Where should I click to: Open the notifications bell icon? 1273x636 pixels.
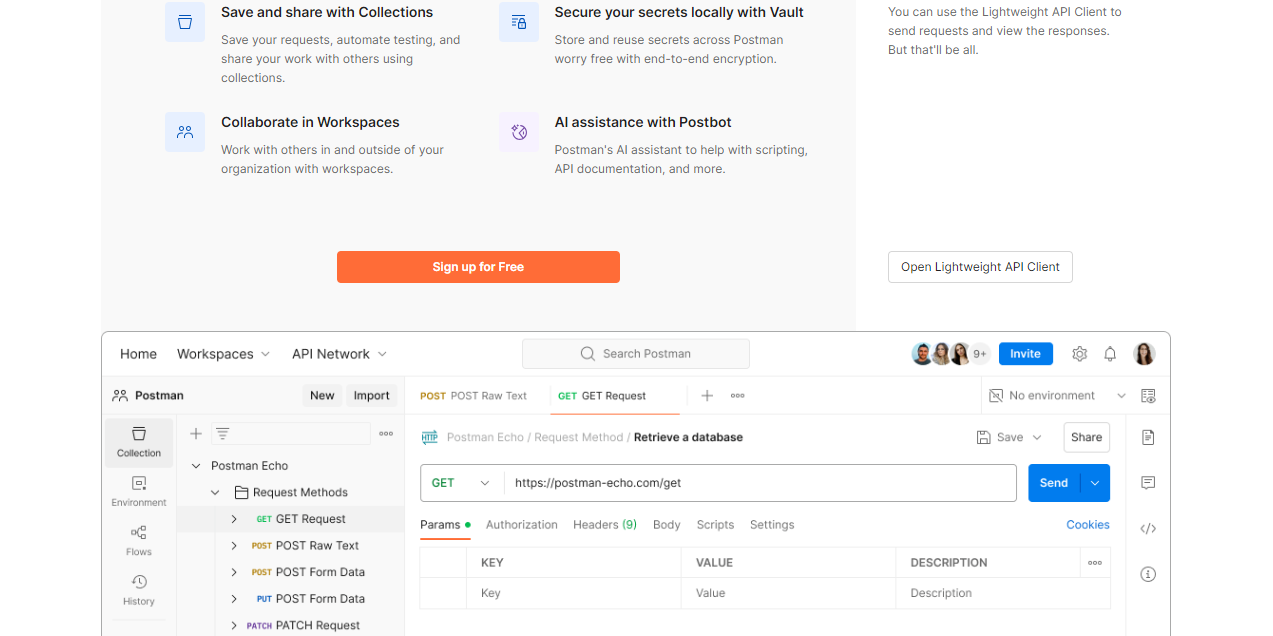tap(1110, 354)
